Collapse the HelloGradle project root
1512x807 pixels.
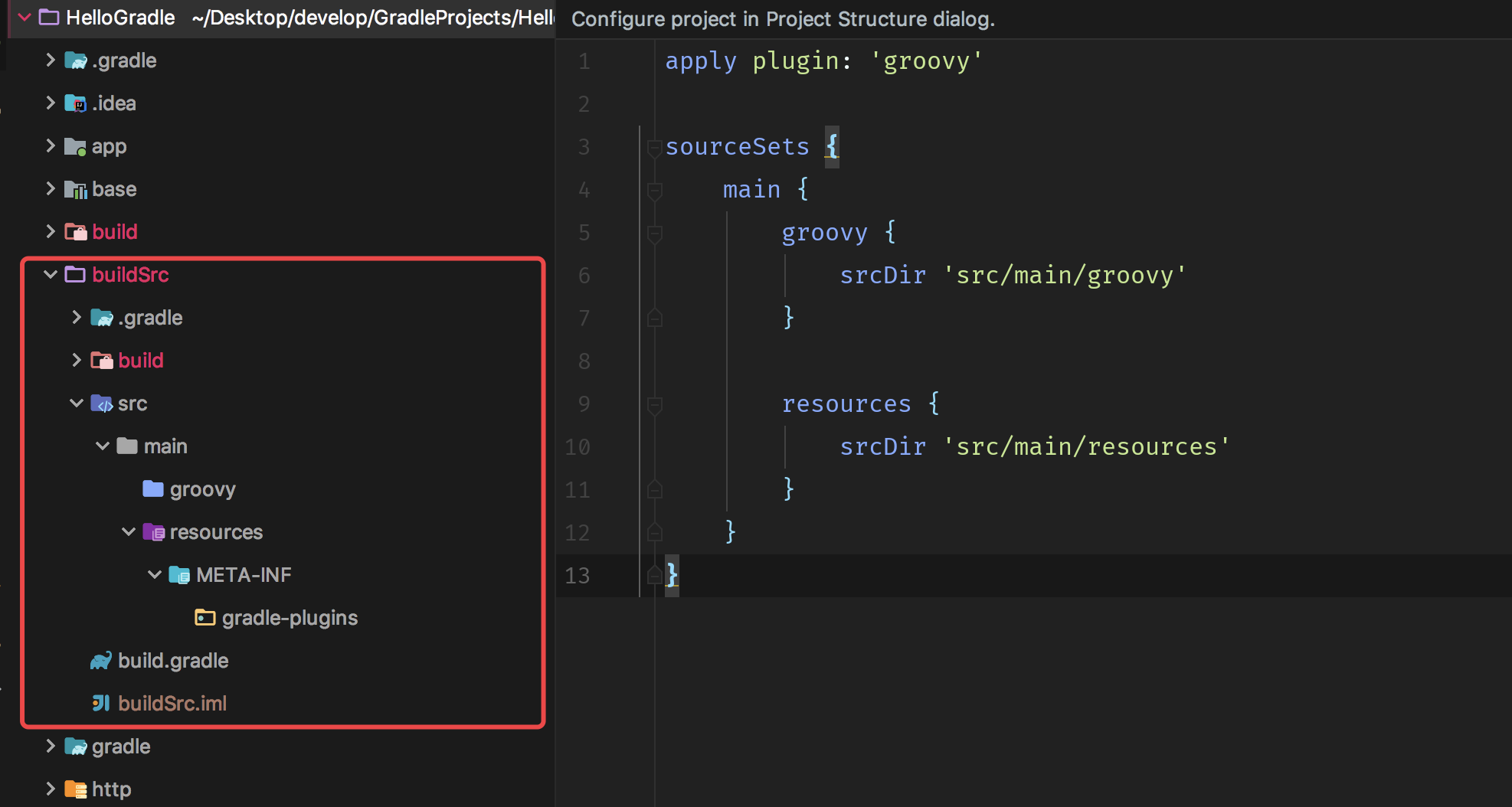tap(25, 18)
